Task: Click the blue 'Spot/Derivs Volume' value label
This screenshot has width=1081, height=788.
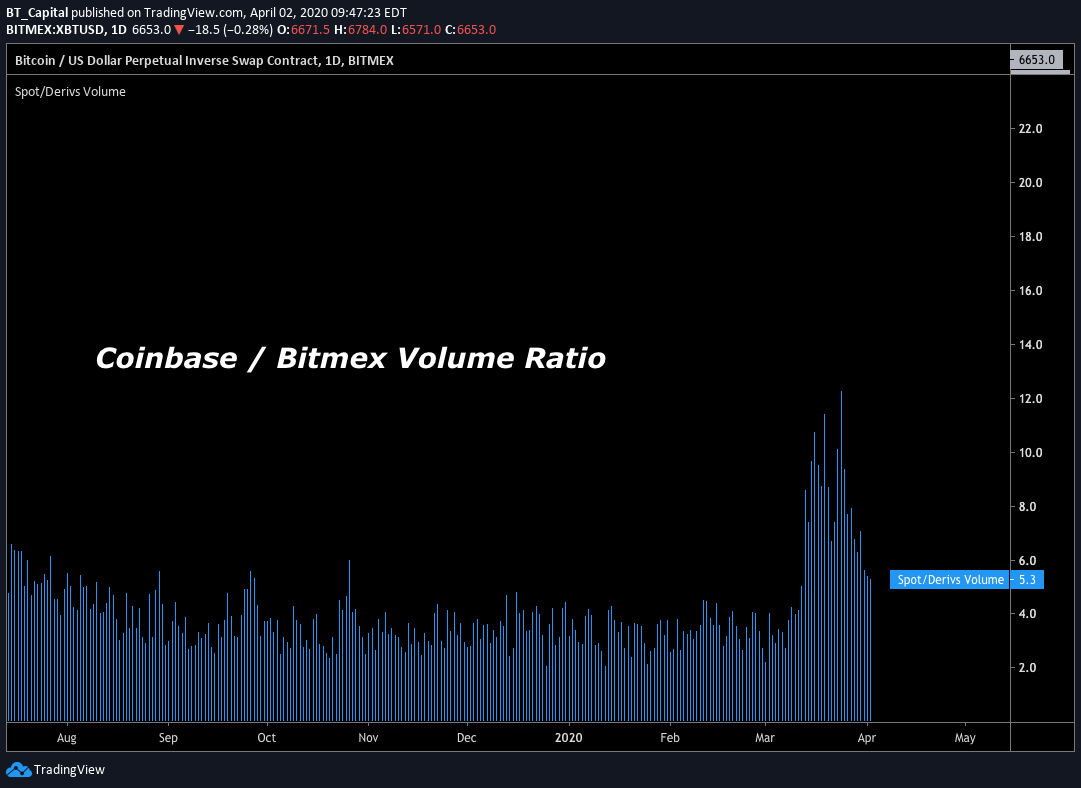Action: click(x=950, y=580)
